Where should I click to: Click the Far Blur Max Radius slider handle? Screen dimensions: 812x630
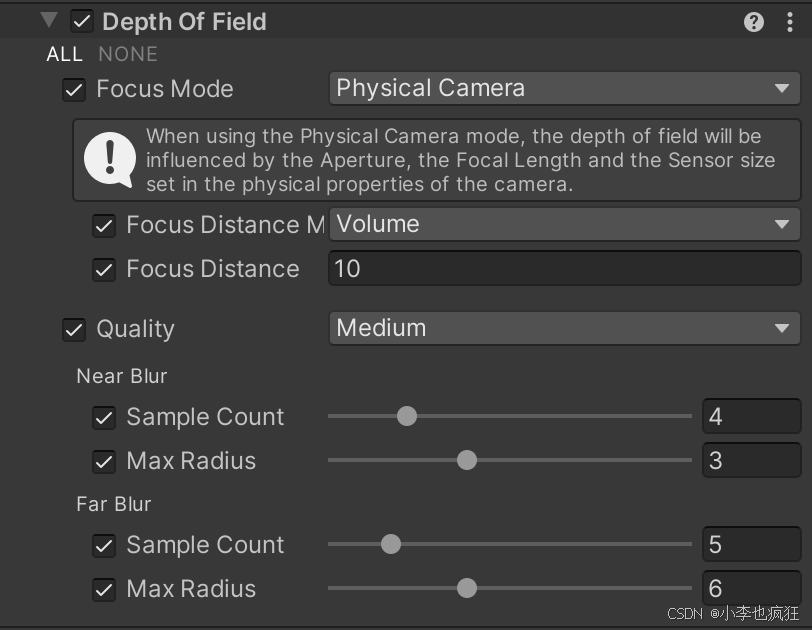pyautogui.click(x=466, y=588)
